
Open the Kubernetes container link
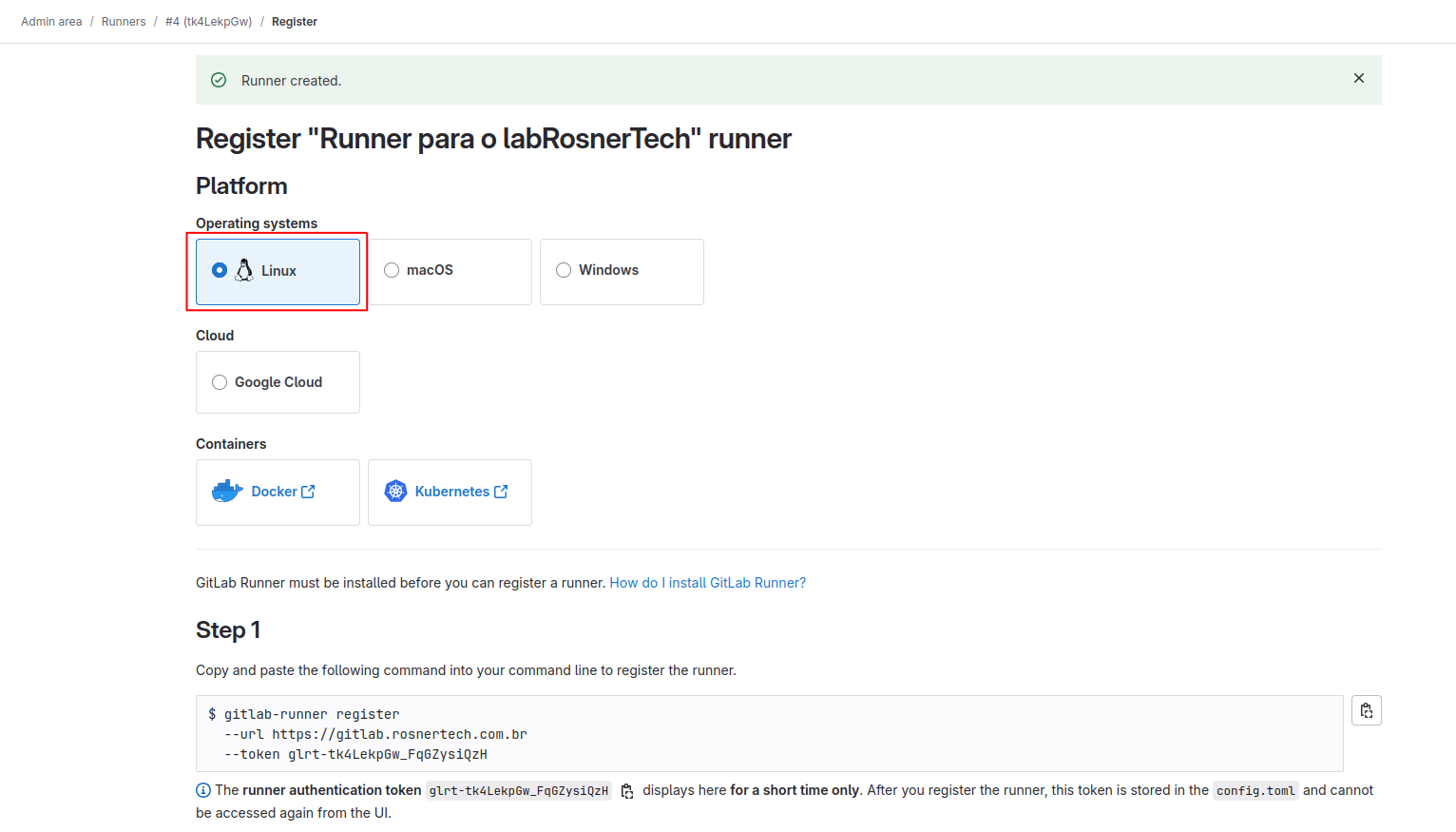(461, 492)
